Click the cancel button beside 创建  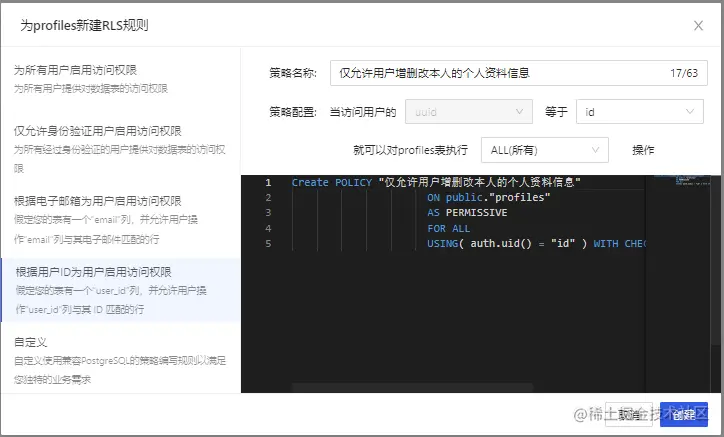(x=629, y=414)
